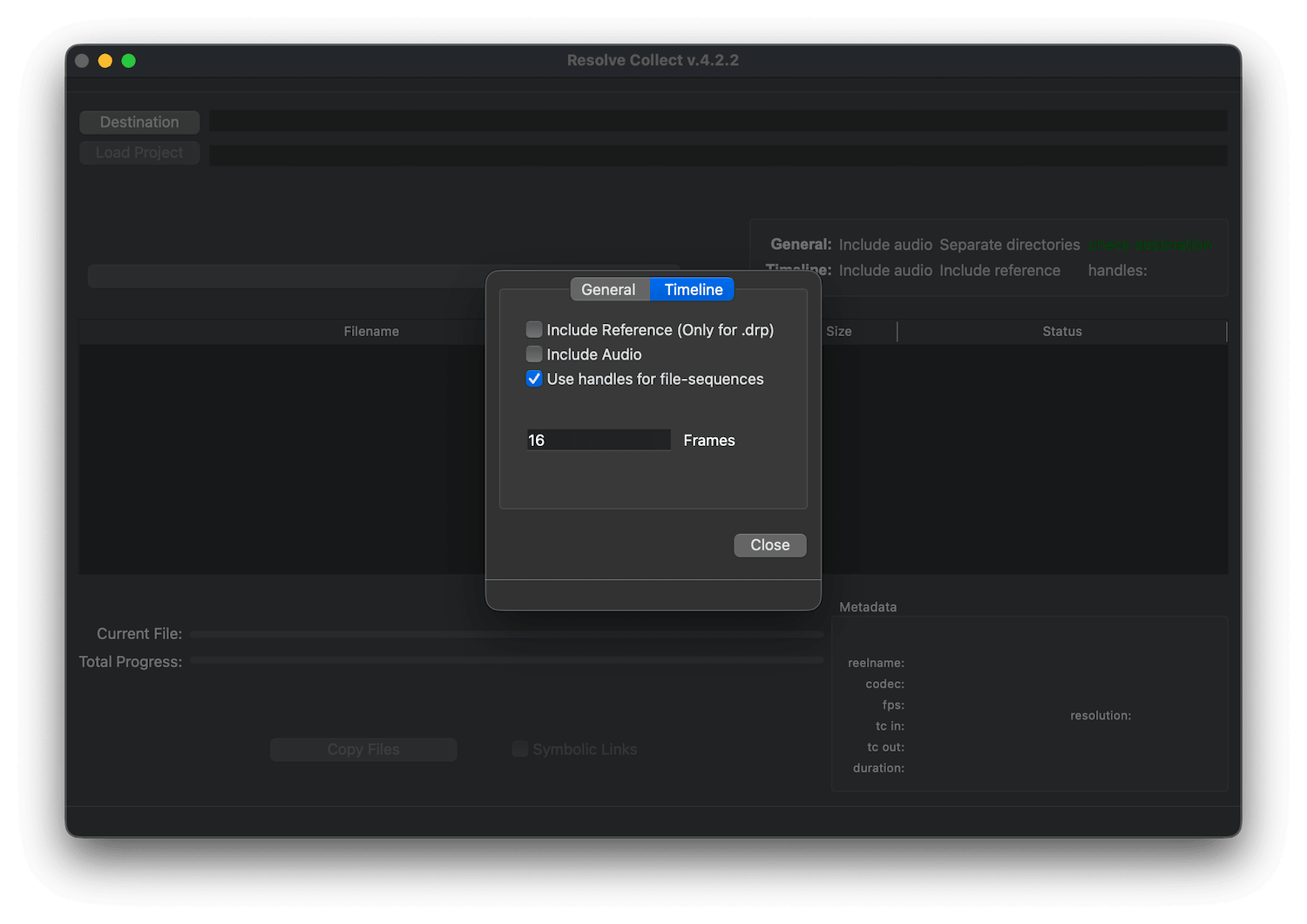Click the Frames label
The width and height of the screenshot is (1307, 924).
(709, 441)
